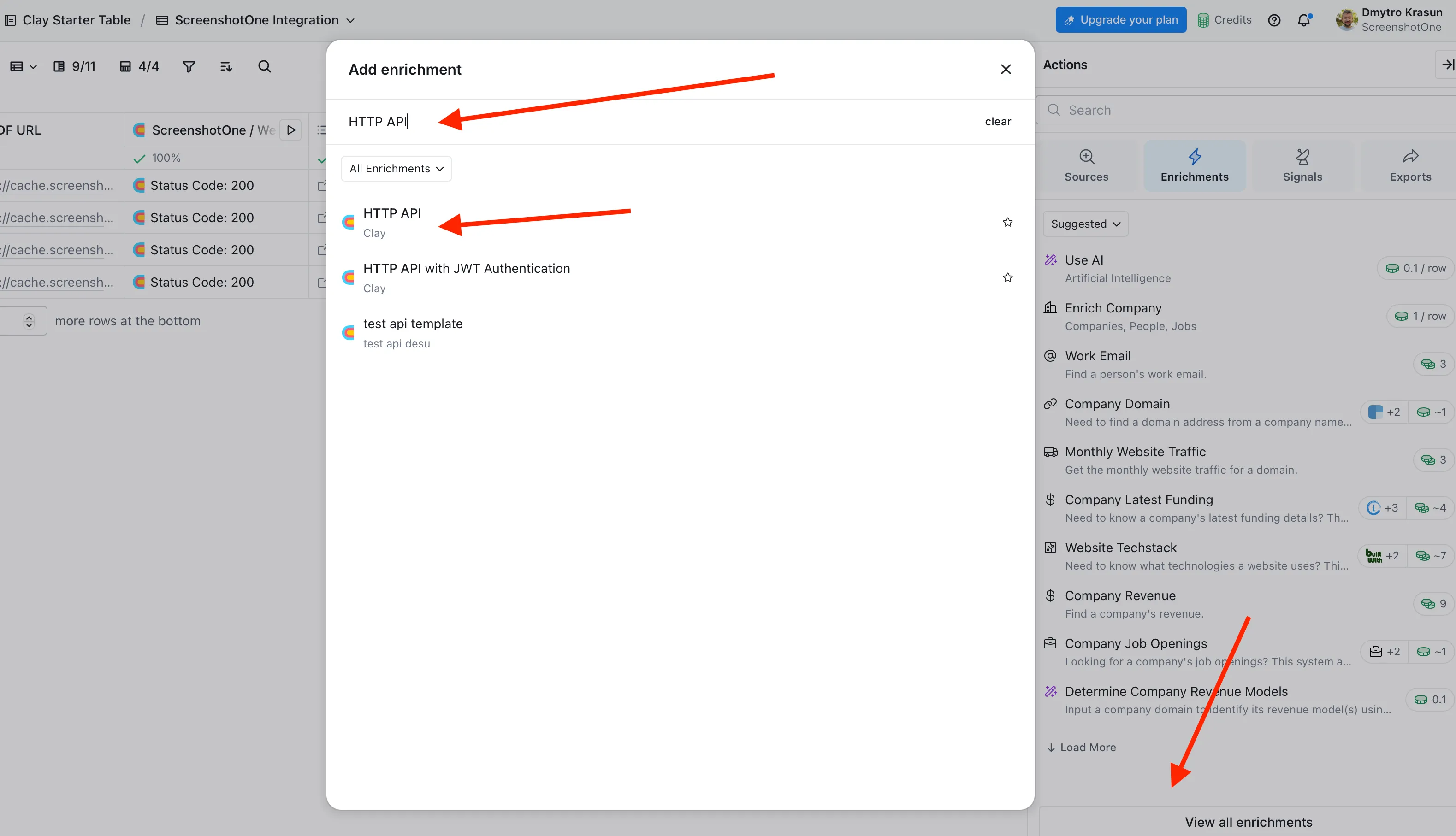1456x836 pixels.
Task: Star the HTTP API enrichment
Action: 1007,222
